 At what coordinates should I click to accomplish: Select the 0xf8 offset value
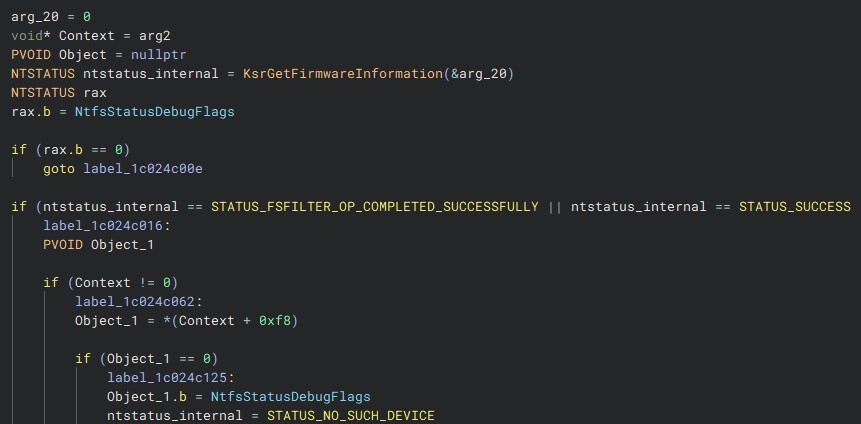pos(275,321)
